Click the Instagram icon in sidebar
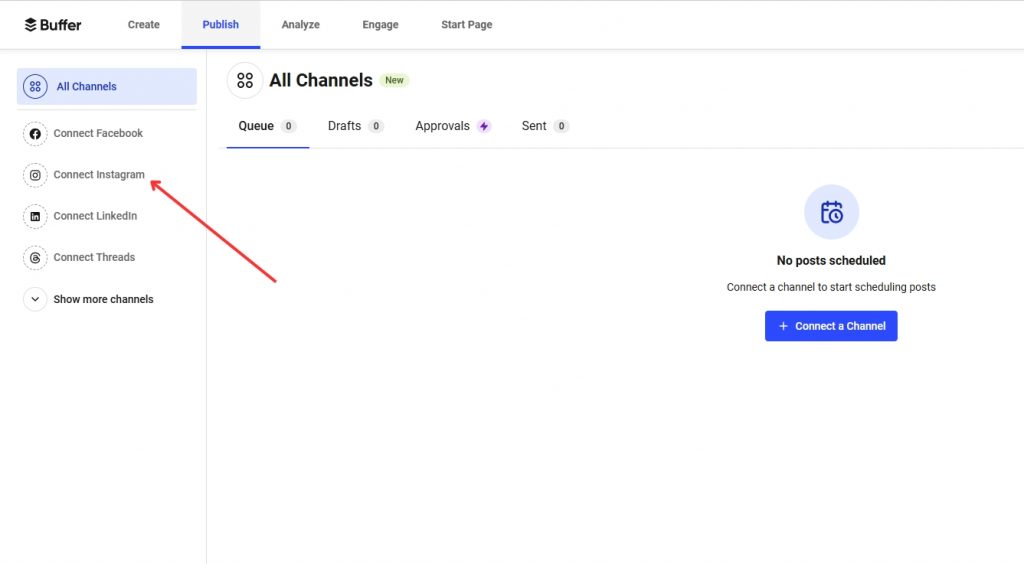Image resolution: width=1024 pixels, height=564 pixels. 35,175
